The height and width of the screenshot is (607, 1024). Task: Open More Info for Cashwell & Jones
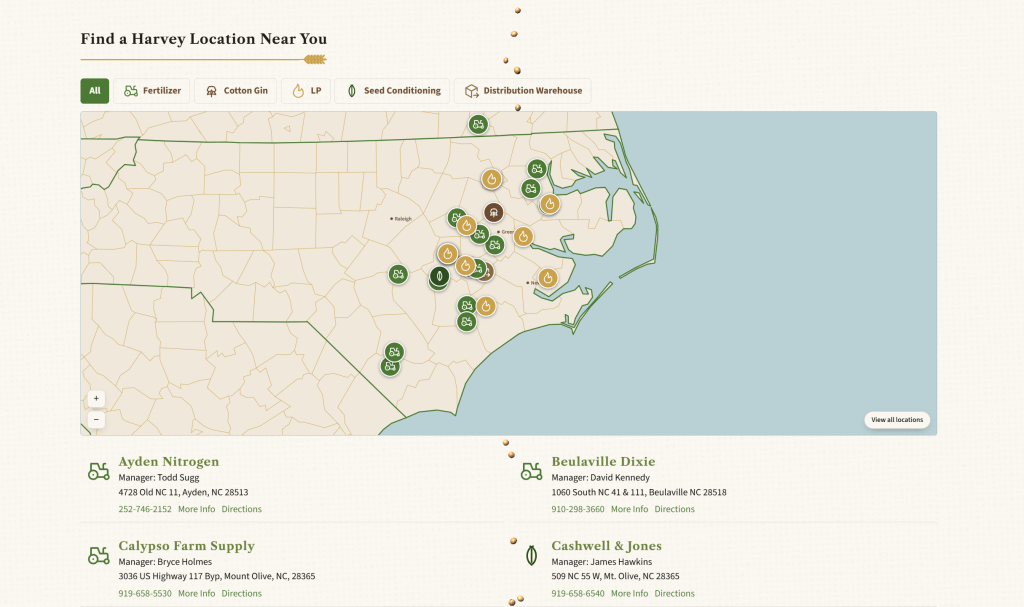pyautogui.click(x=630, y=593)
